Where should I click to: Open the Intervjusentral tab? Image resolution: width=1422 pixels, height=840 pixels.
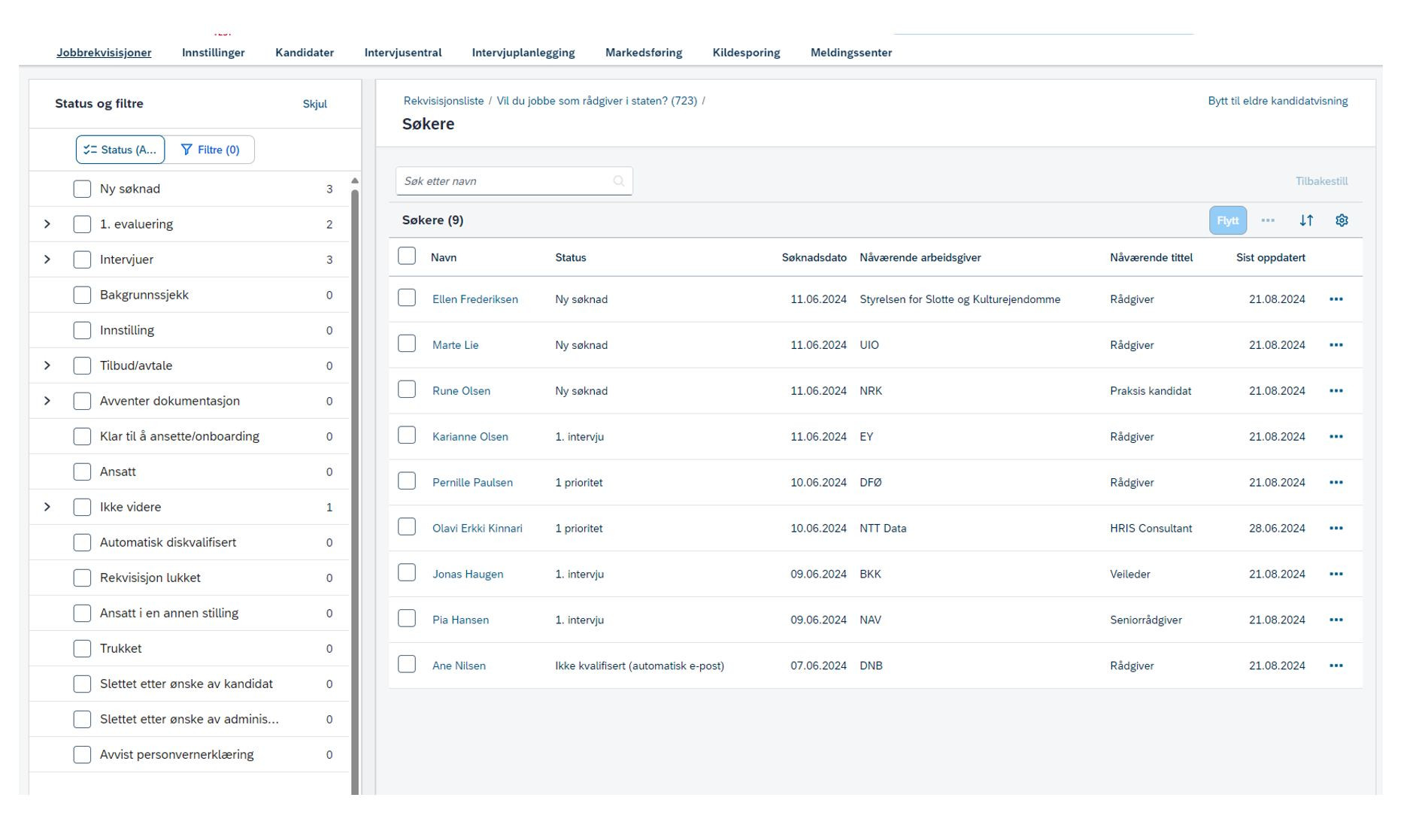pyautogui.click(x=403, y=53)
